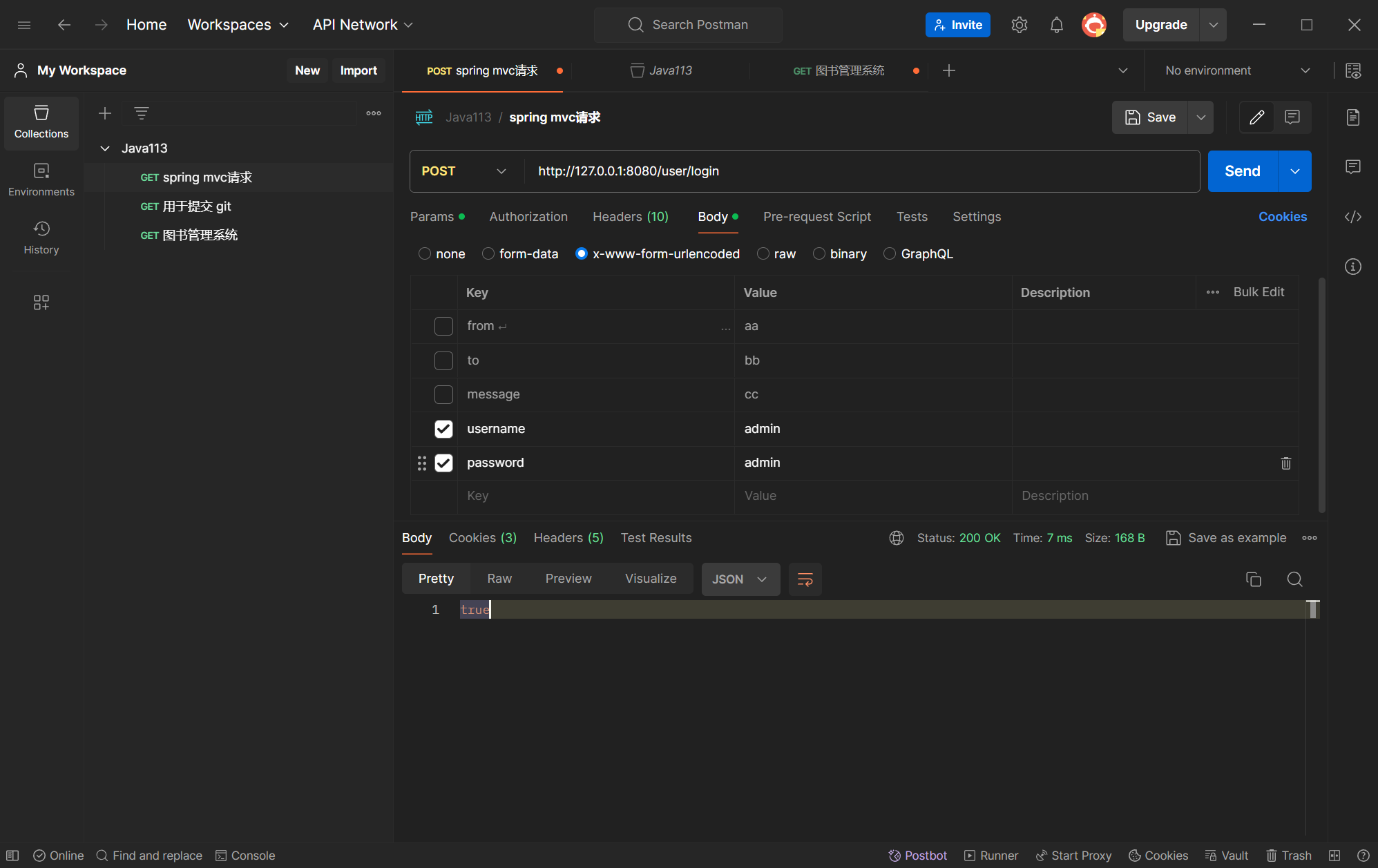Select the raw body type
This screenshot has height=868, width=1378.
click(763, 254)
